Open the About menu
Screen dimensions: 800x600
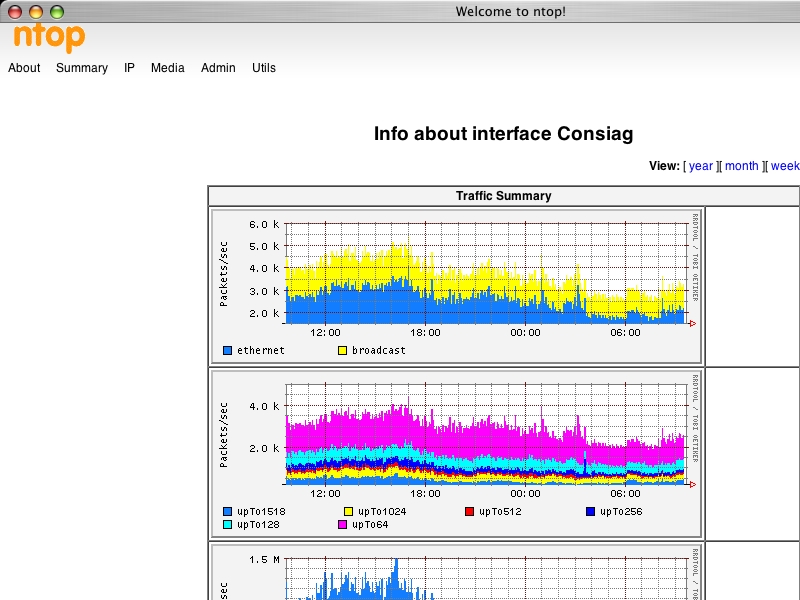coord(24,68)
